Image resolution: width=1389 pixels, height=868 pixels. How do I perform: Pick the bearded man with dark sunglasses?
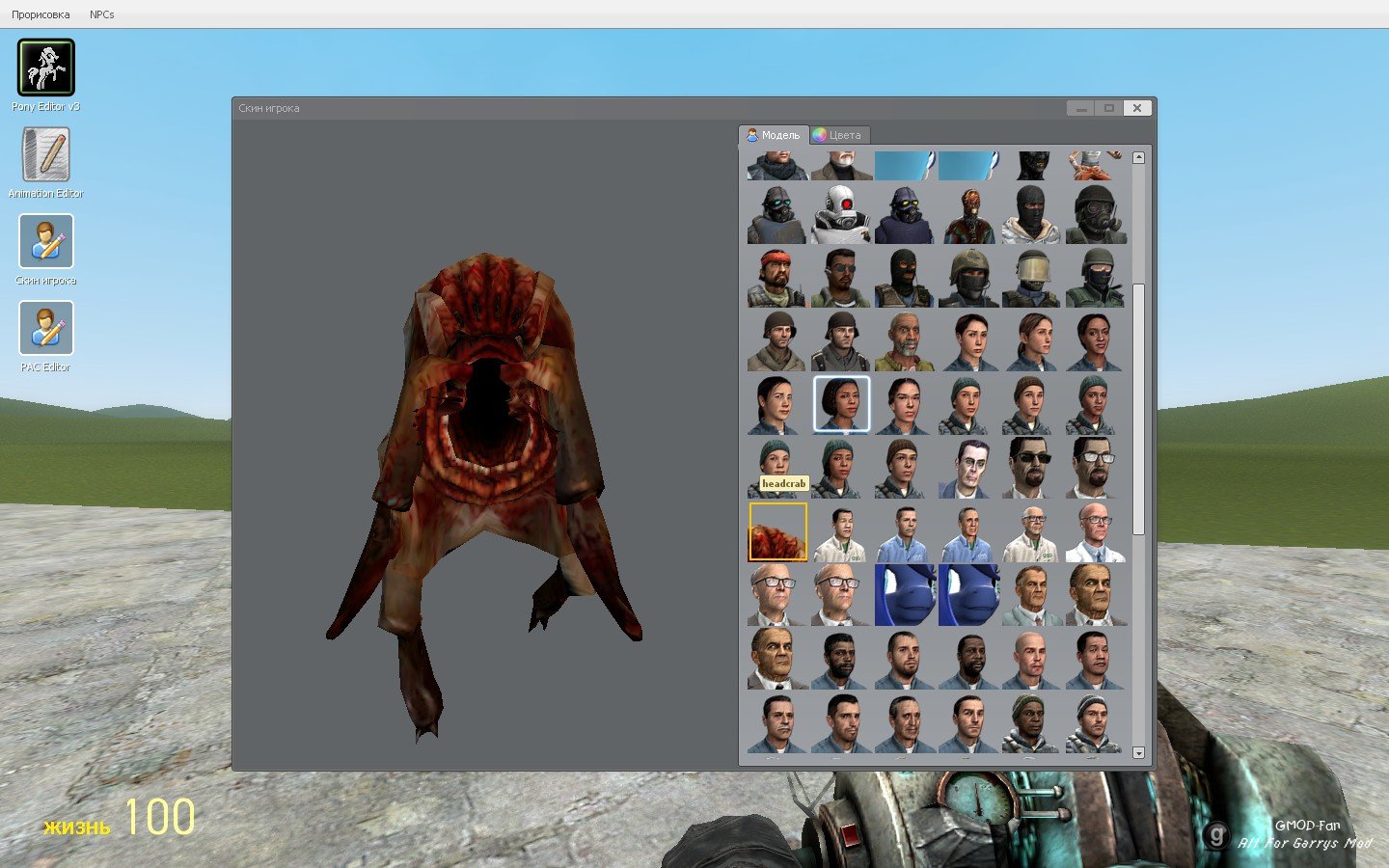click(1032, 469)
